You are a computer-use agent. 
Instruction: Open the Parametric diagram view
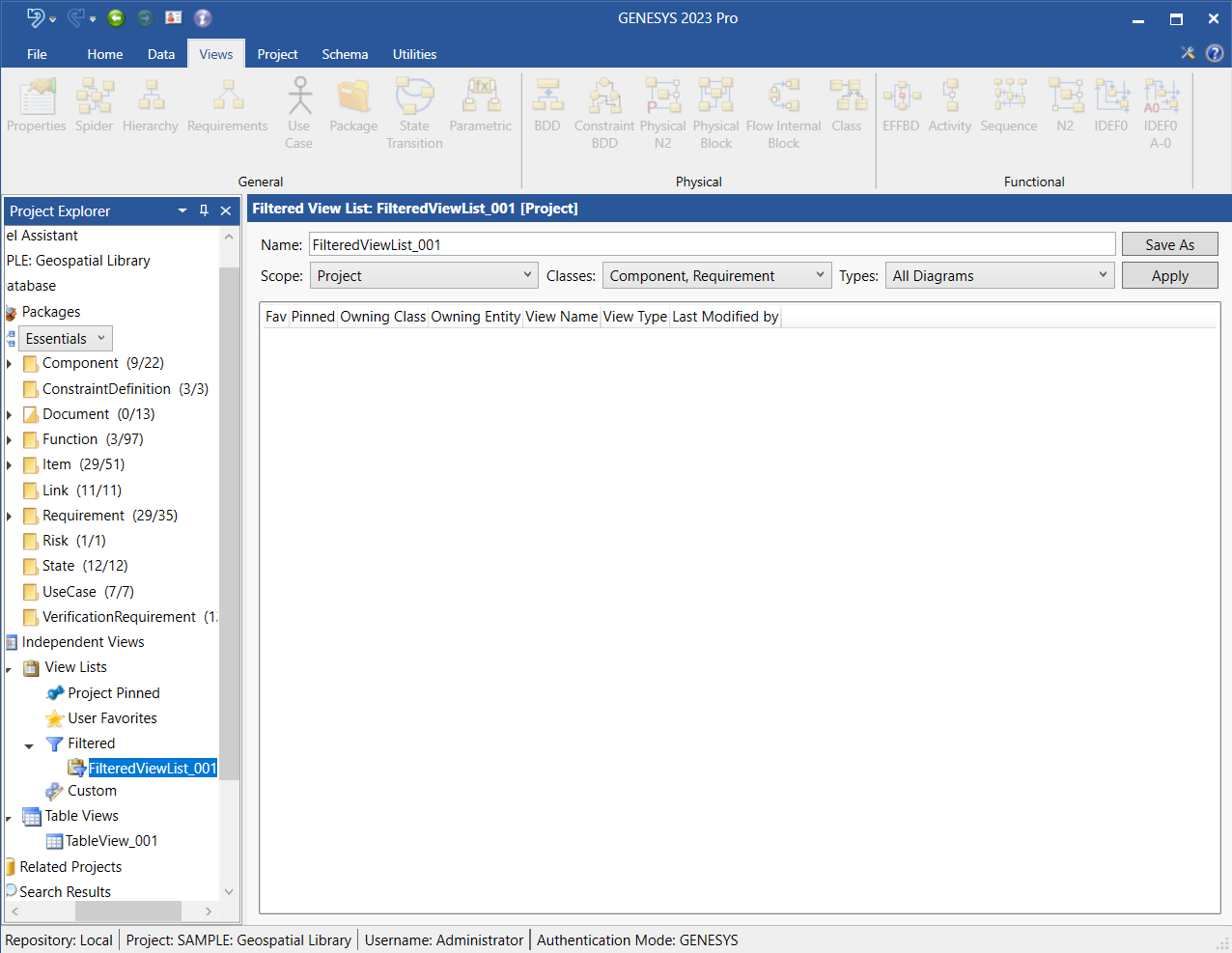pyautogui.click(x=481, y=106)
